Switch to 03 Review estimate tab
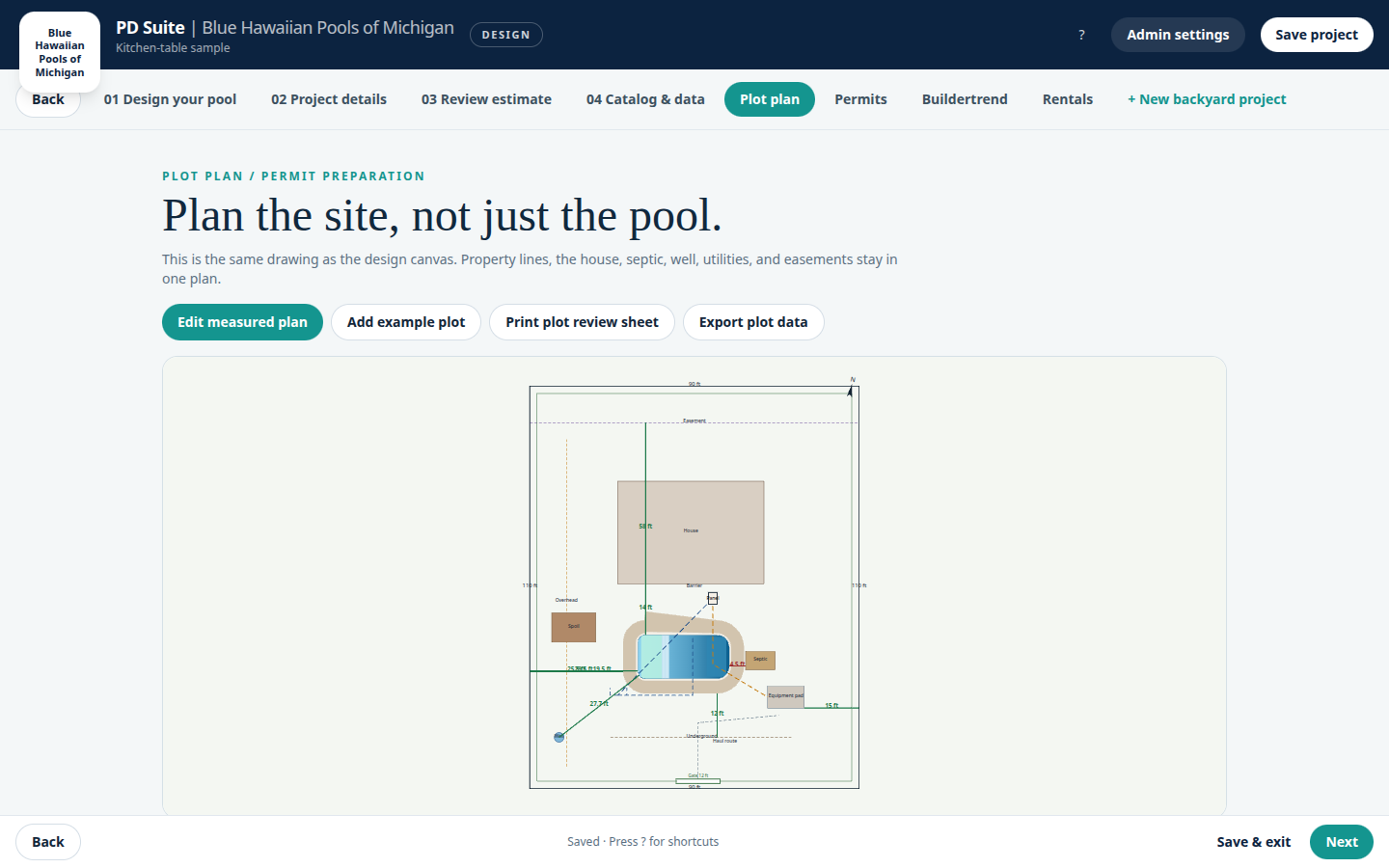The width and height of the screenshot is (1389, 868). 486,99
